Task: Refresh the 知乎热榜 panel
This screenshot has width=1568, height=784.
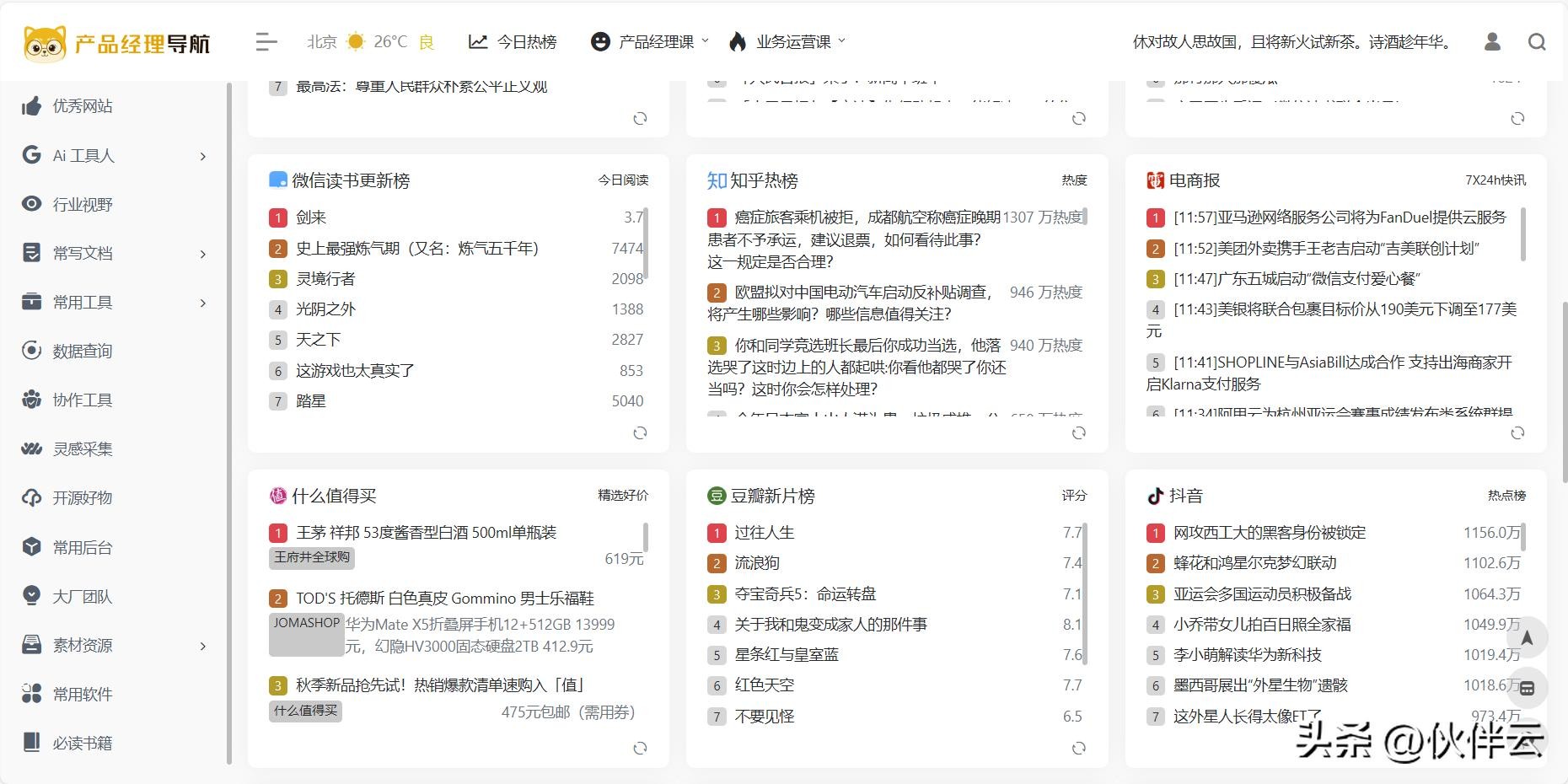Action: click(x=1078, y=433)
